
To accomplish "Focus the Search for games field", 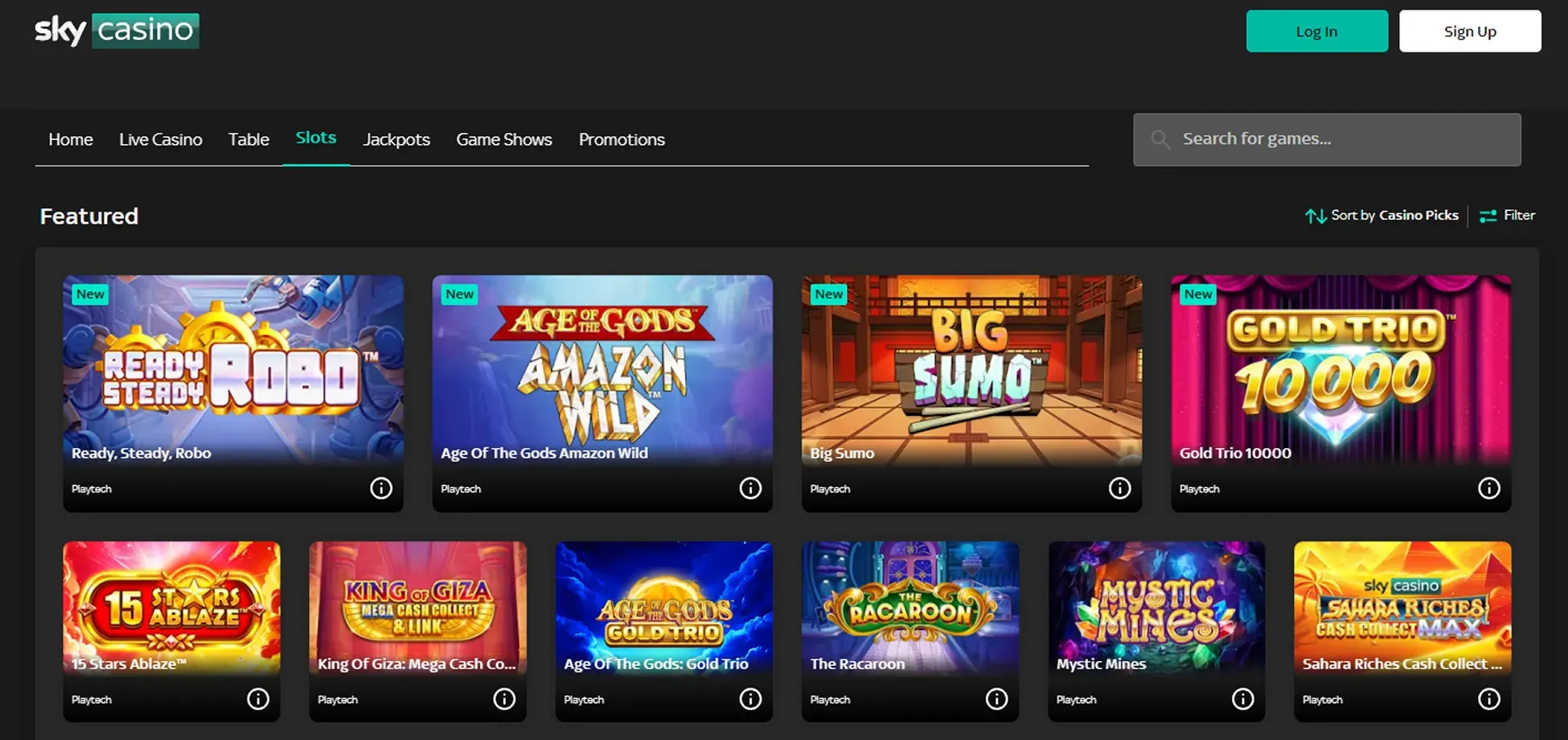I will (x=1327, y=139).
